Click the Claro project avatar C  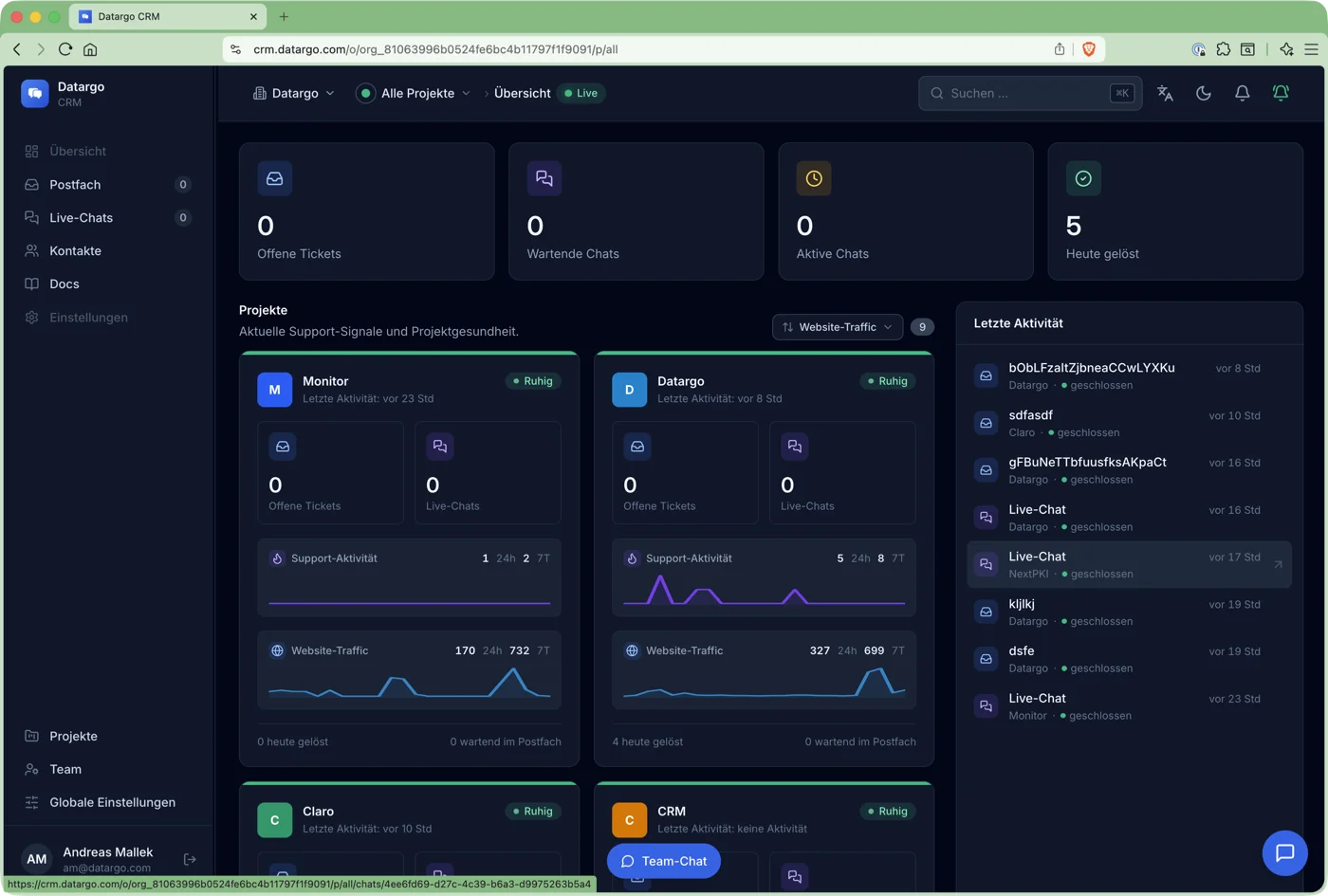click(x=274, y=819)
